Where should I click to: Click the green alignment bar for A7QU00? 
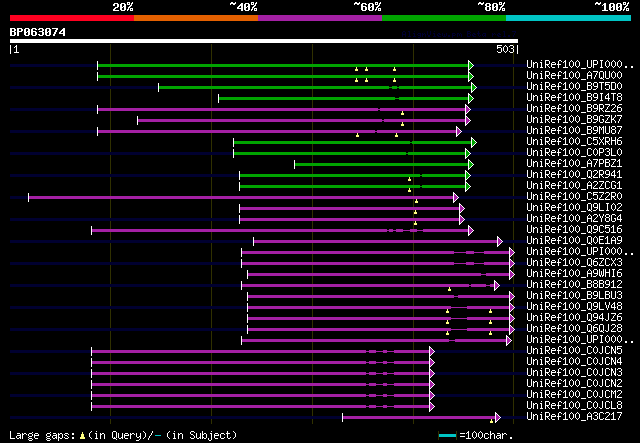pos(283,76)
